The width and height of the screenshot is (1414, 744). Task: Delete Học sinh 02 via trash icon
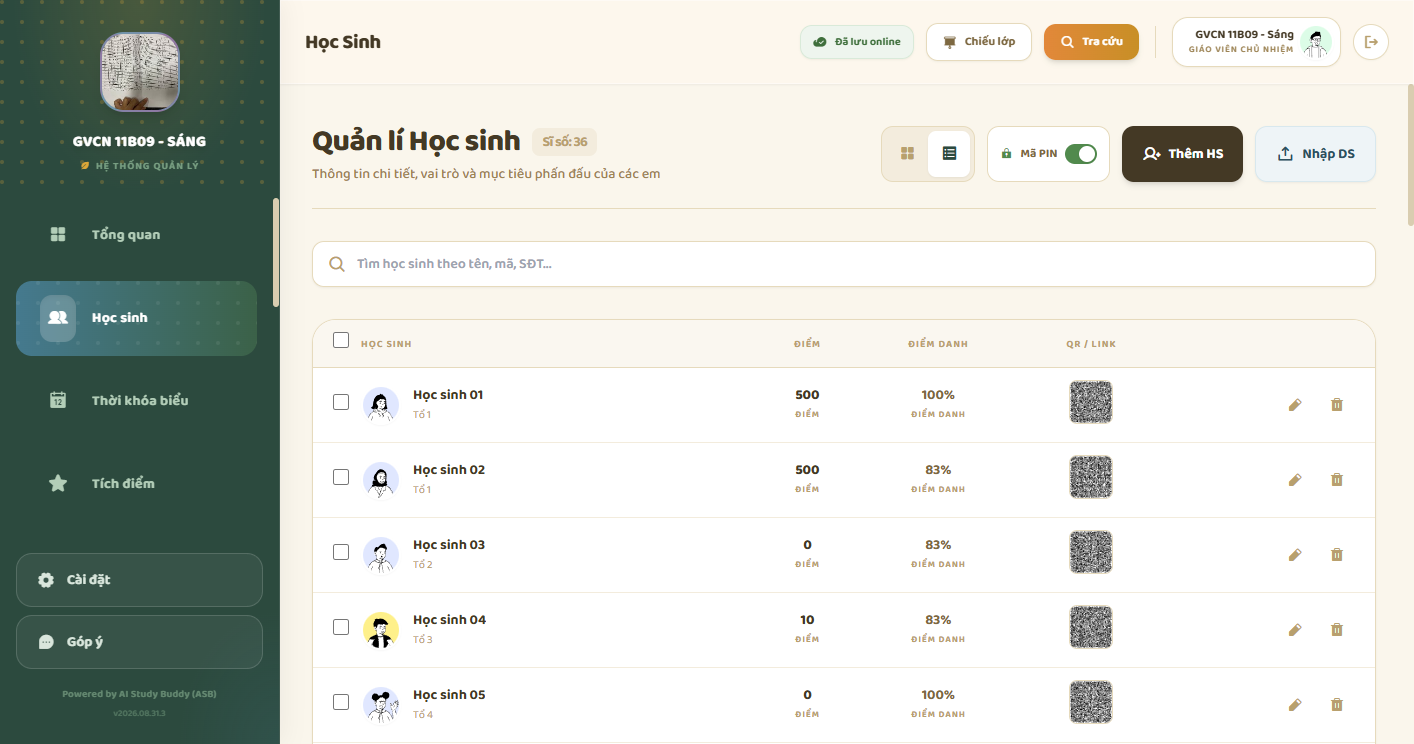pos(1337,480)
